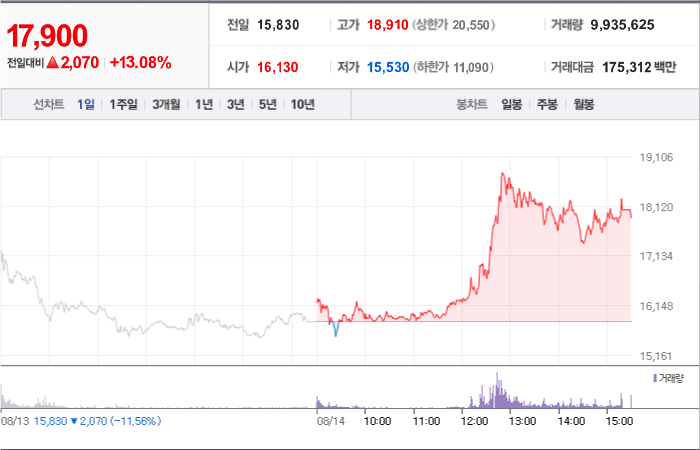The height and width of the screenshot is (450, 700).
Task: Switch chart to 3개월 range
Action: pyautogui.click(x=166, y=104)
